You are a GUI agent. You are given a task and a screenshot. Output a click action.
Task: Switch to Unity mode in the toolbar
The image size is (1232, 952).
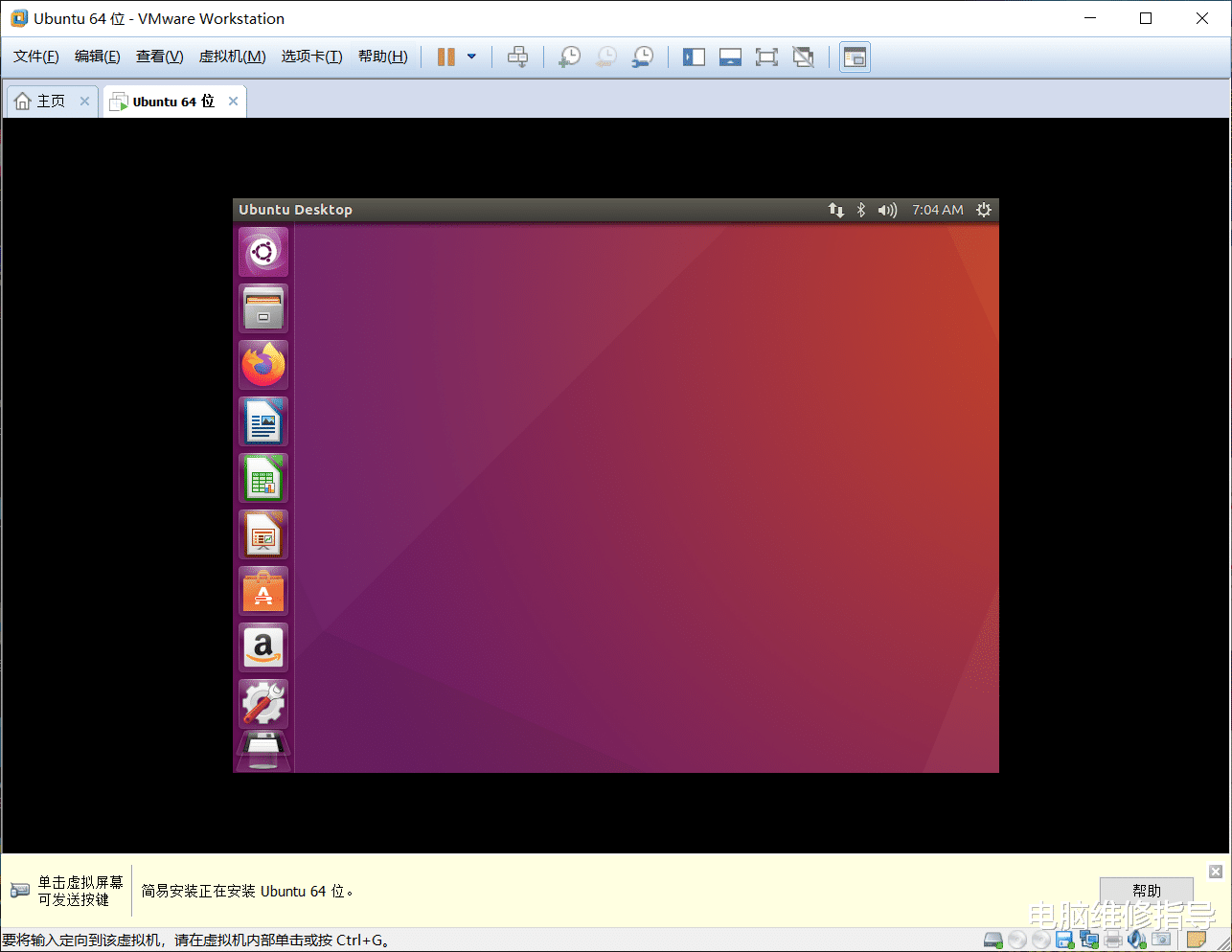803,57
